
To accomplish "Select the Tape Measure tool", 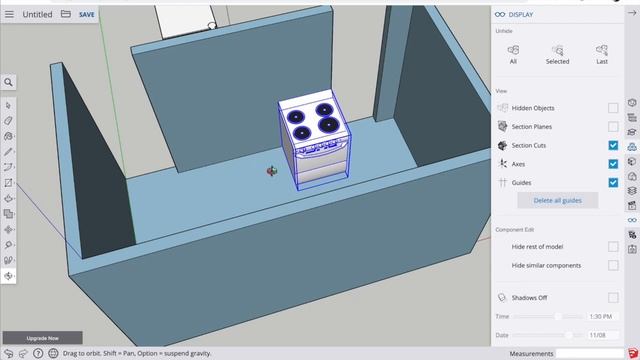I will click(9, 245).
